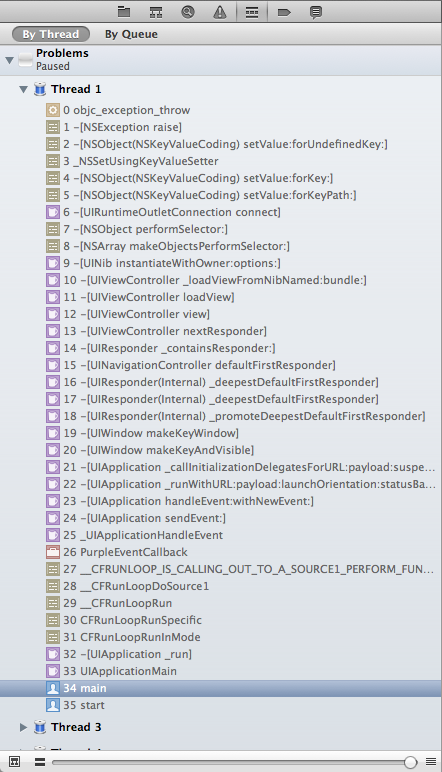
Task: Click the Thread 1 spool icon
Action: click(x=40, y=89)
